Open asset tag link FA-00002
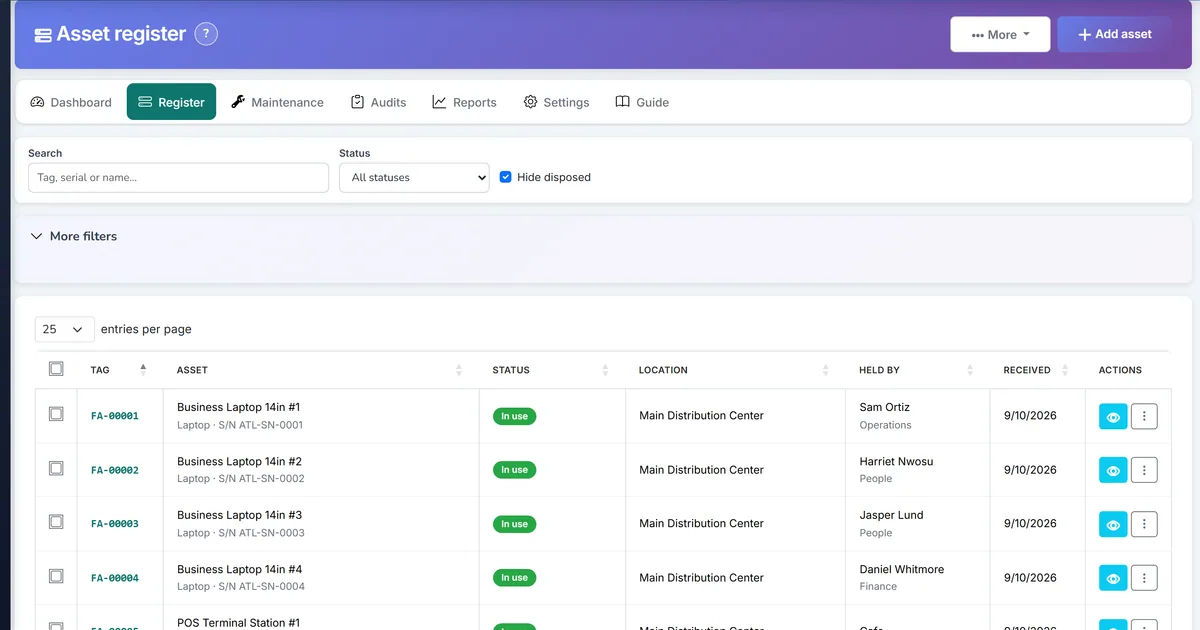This screenshot has height=630, width=1200. pyautogui.click(x=115, y=470)
